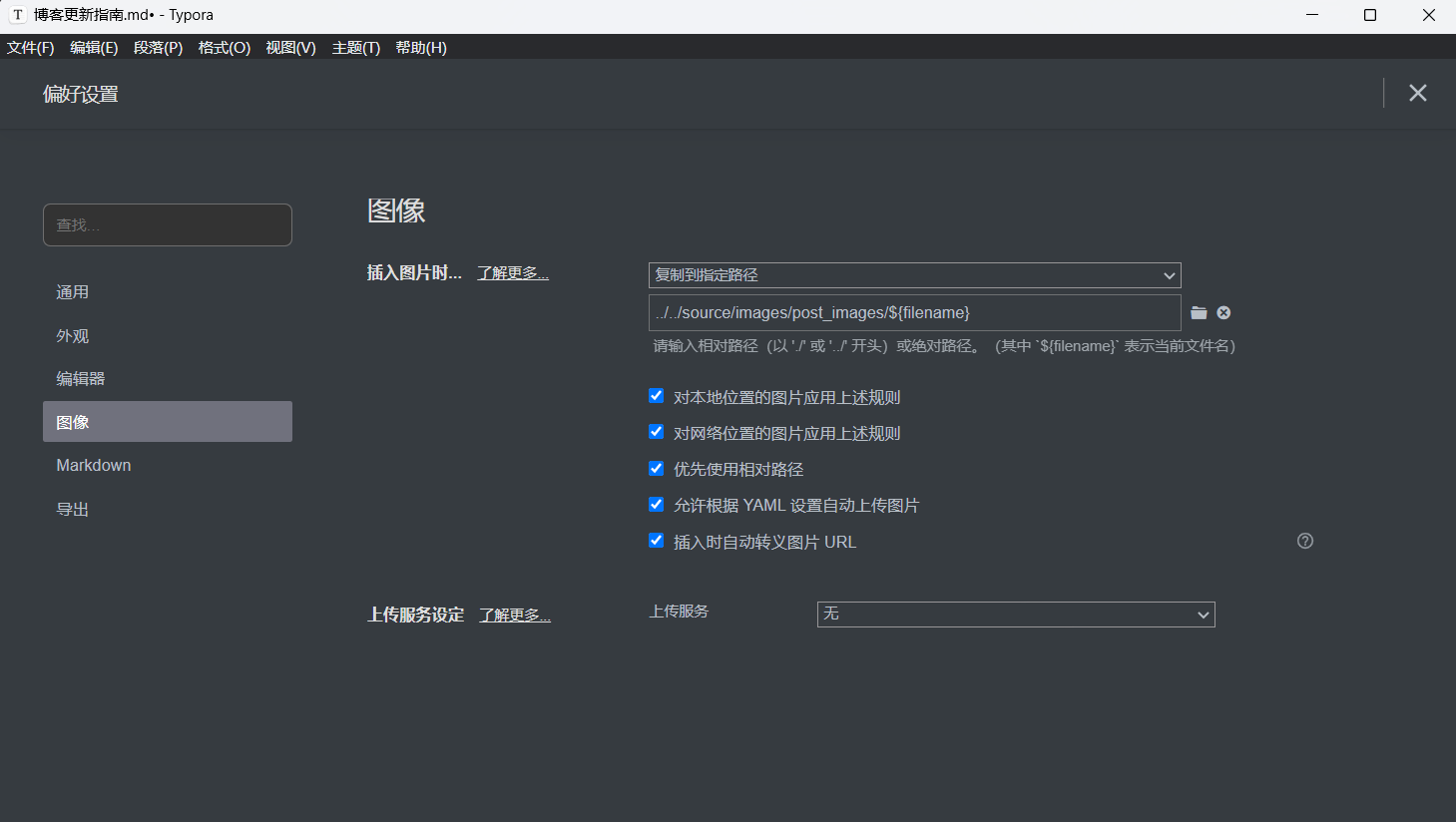This screenshot has height=822, width=1456.
Task: Open the 文件(F) menu
Action: click(x=31, y=48)
